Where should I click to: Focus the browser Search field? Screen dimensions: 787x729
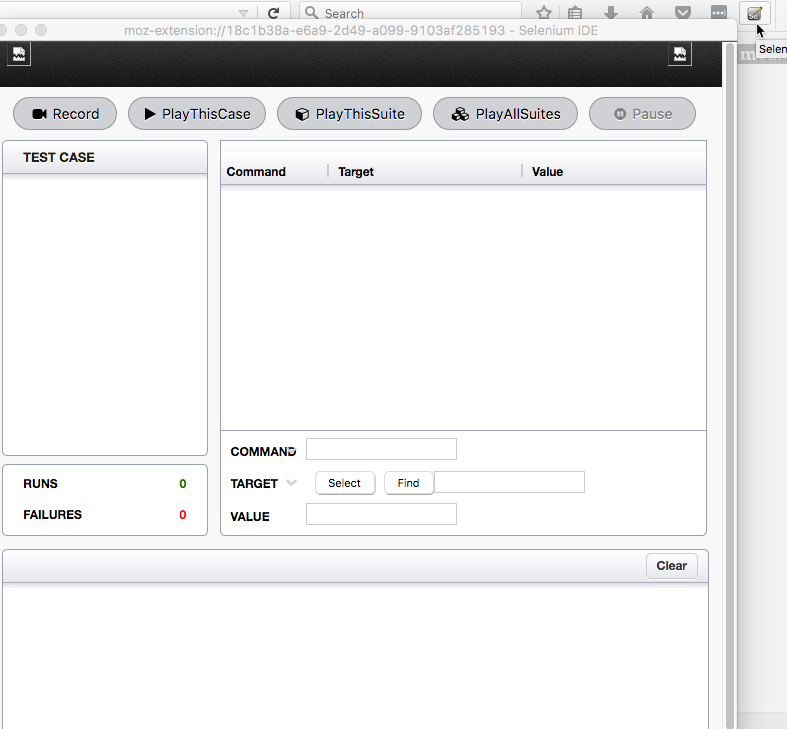point(411,13)
